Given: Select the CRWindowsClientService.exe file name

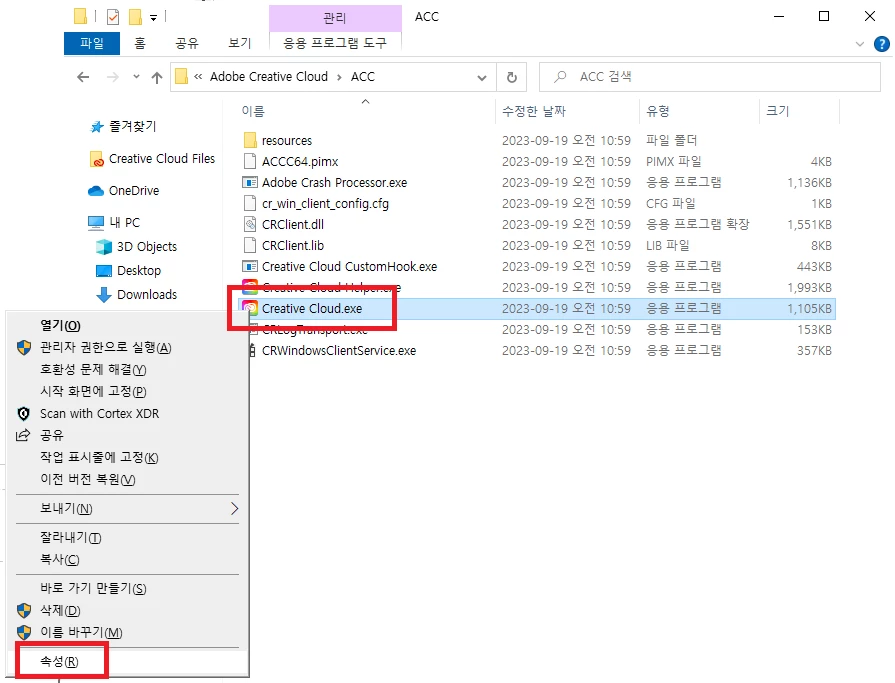Looking at the screenshot, I should click(339, 350).
